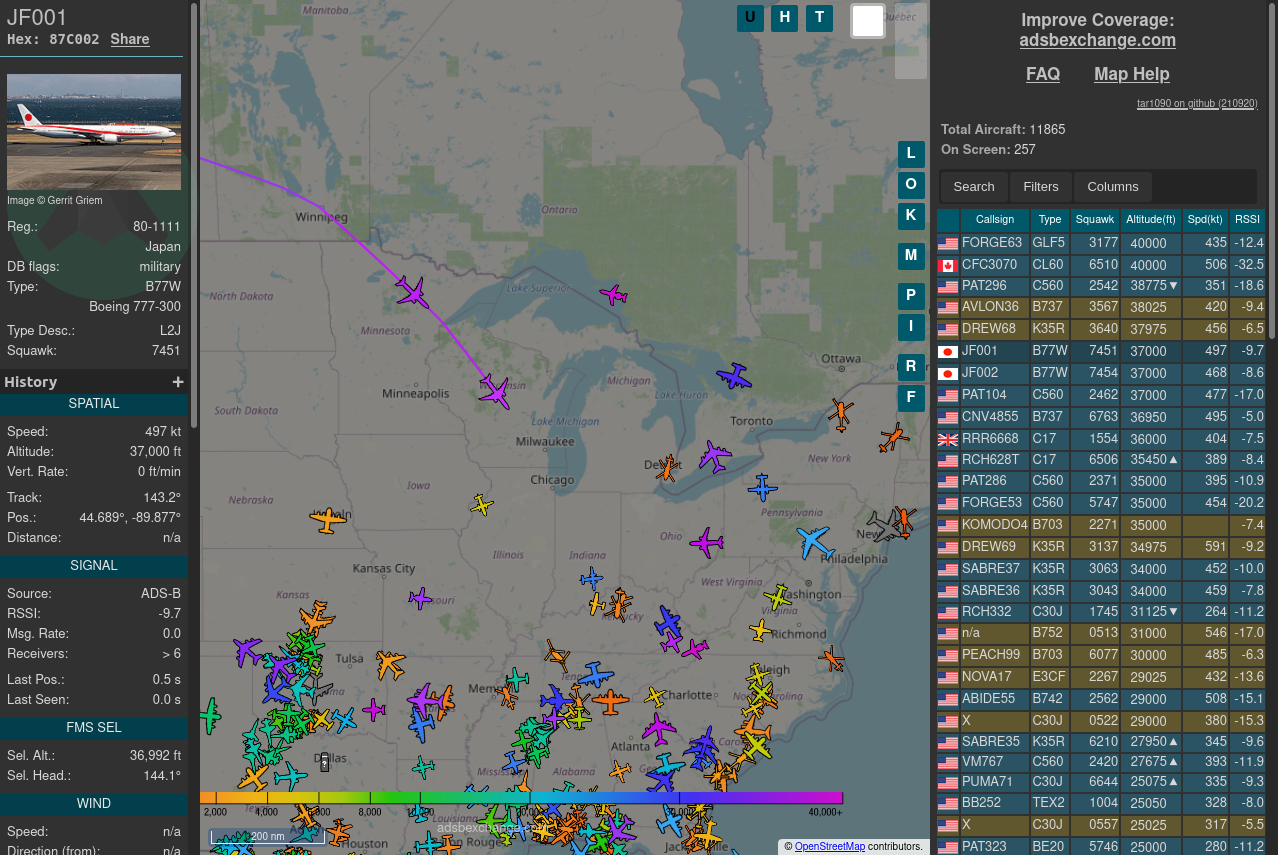Toggle the K map button
This screenshot has height=855, width=1278.
(x=911, y=215)
